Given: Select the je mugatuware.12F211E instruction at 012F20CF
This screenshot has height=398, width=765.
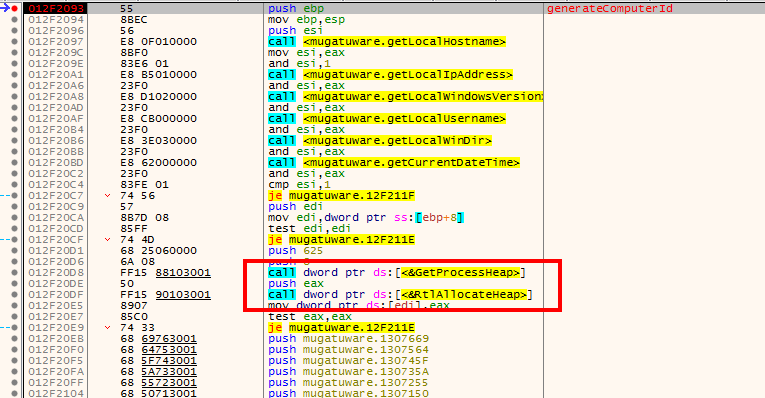Looking at the screenshot, I should (342, 239).
